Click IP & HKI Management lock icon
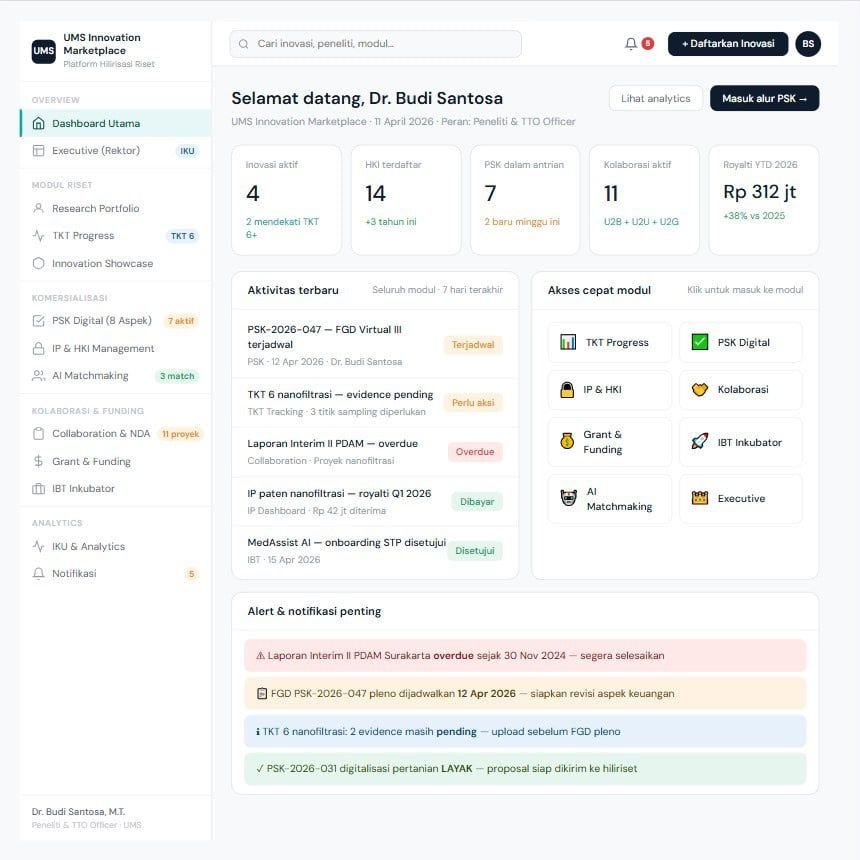 38,348
